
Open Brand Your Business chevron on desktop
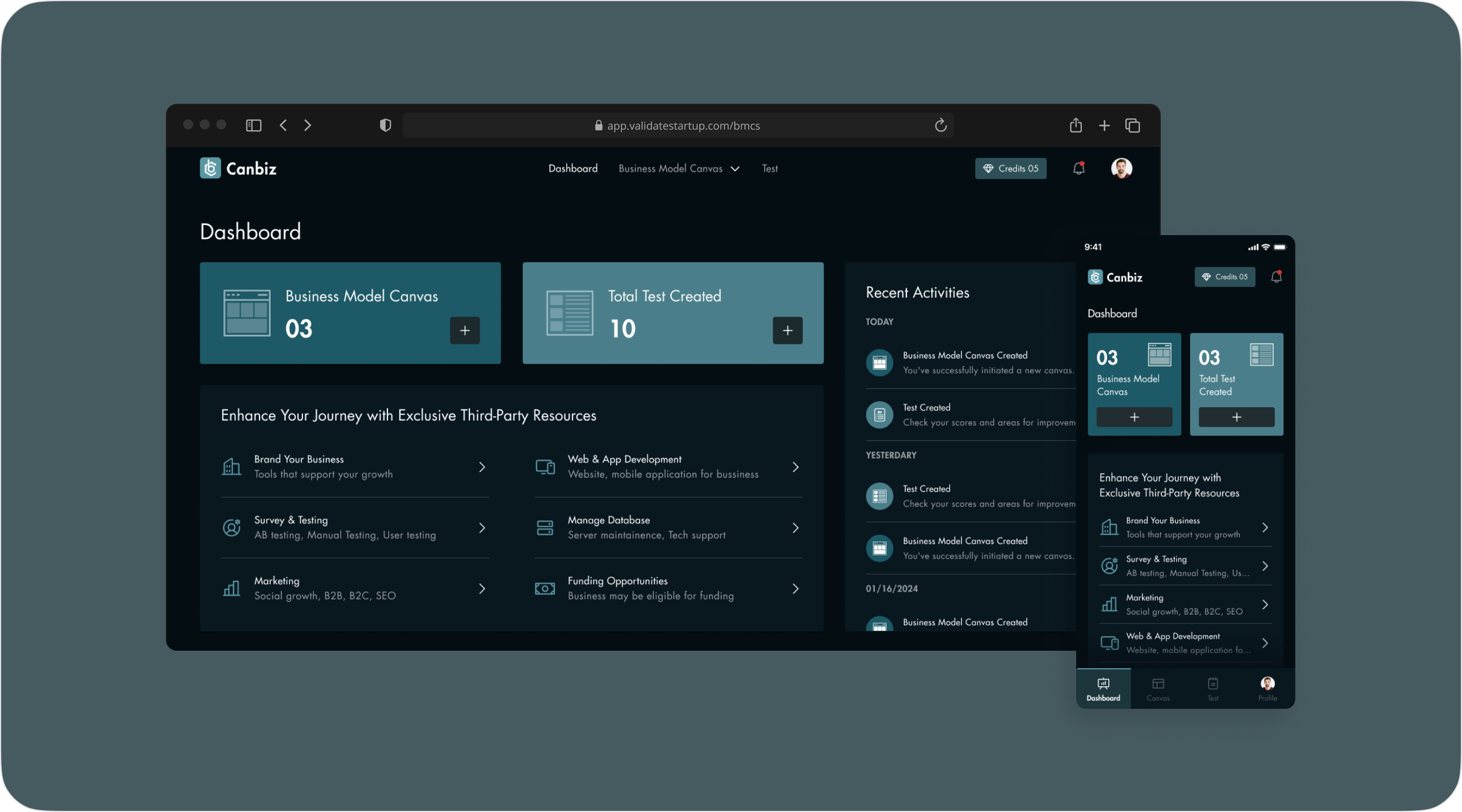(x=482, y=467)
